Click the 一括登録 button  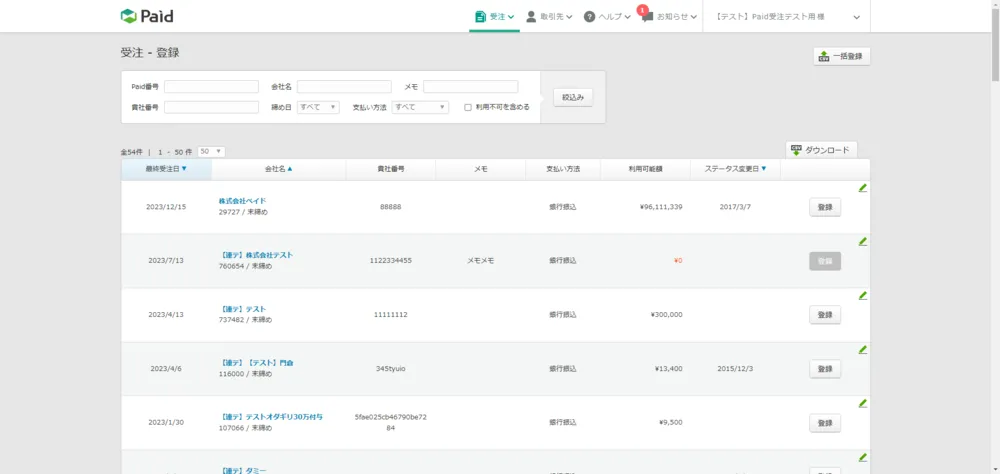[x=842, y=56]
